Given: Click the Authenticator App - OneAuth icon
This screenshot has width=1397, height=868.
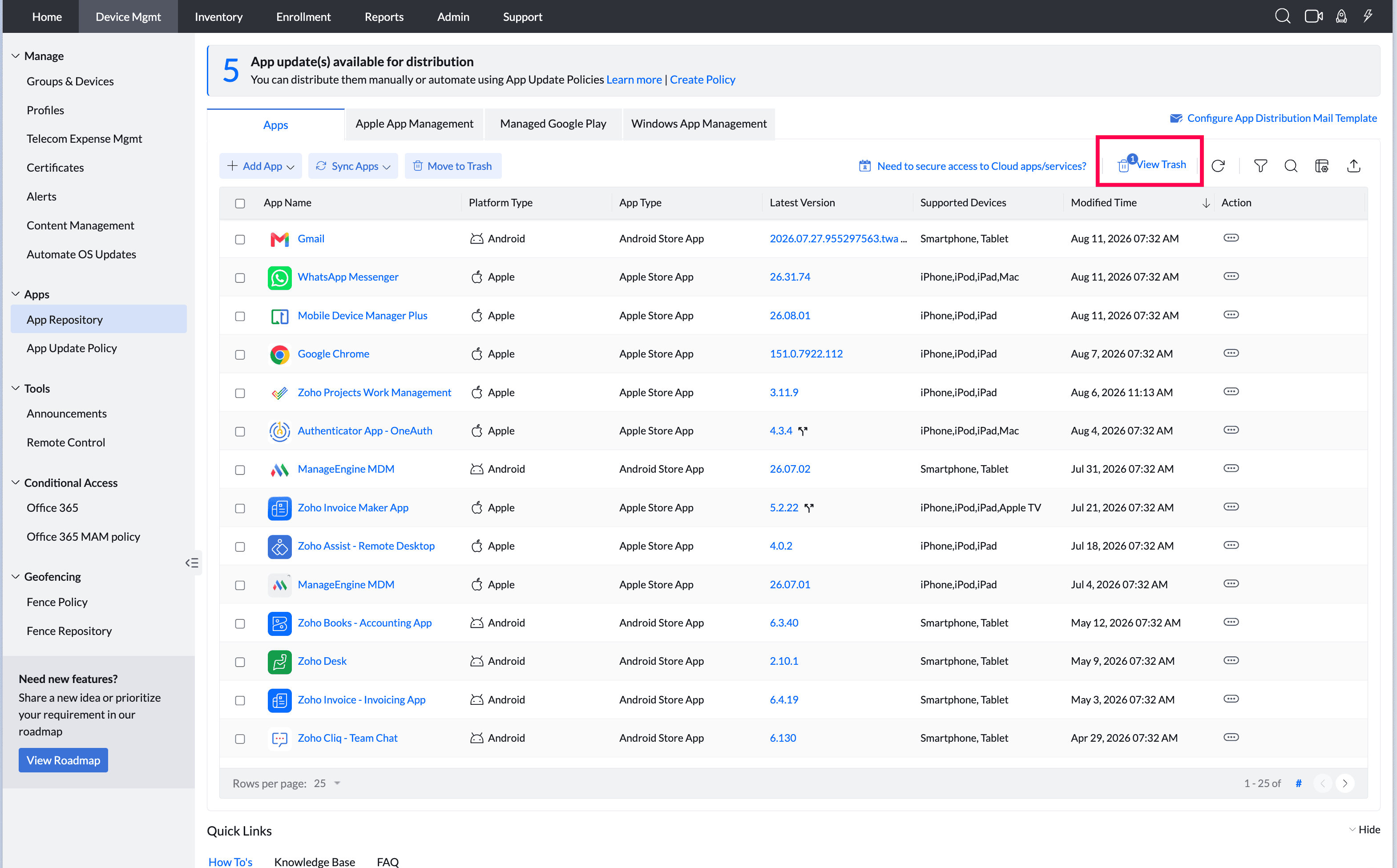Looking at the screenshot, I should (x=280, y=431).
